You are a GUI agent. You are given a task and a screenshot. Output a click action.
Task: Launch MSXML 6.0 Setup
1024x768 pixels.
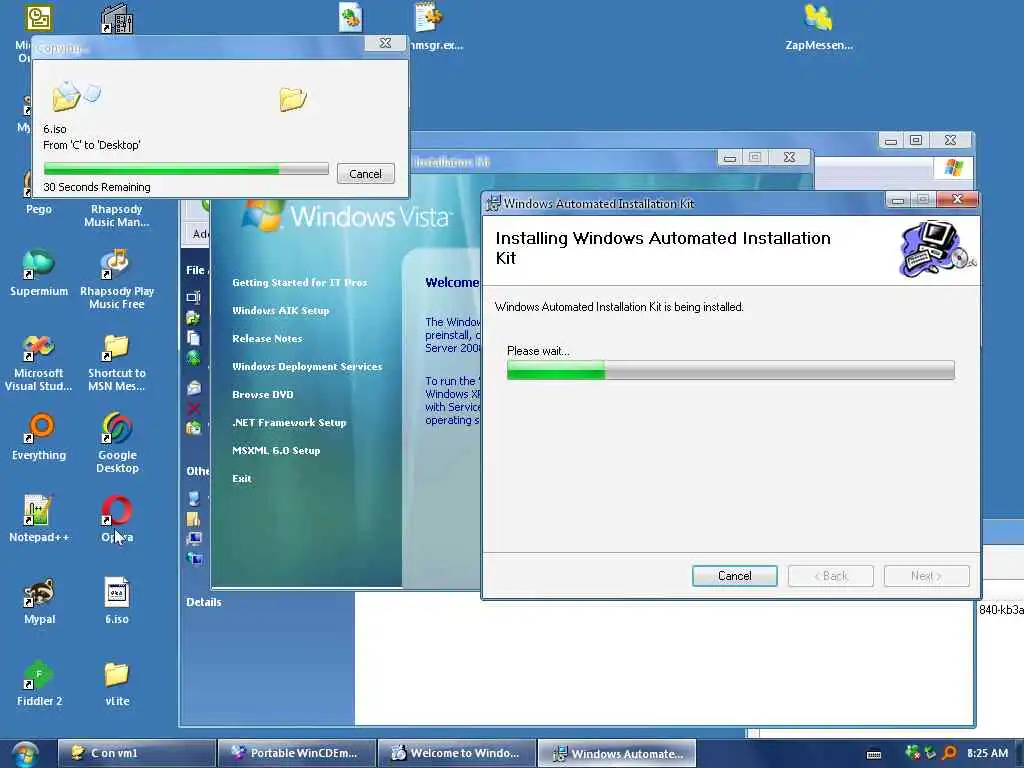(276, 451)
